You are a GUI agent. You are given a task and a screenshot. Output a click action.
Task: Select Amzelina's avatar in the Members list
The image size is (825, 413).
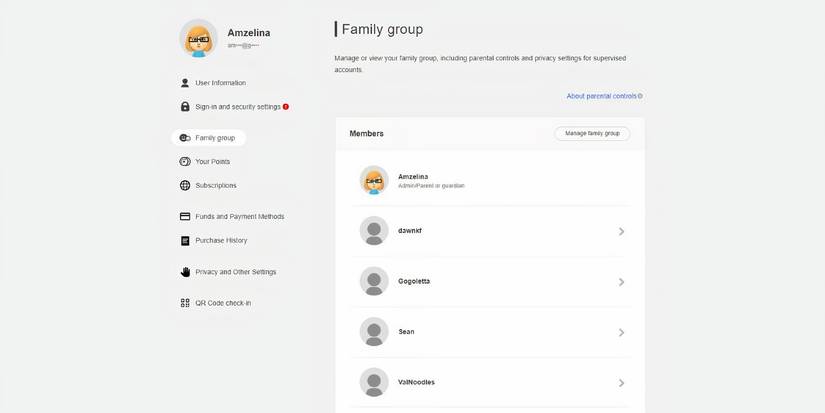coord(374,180)
